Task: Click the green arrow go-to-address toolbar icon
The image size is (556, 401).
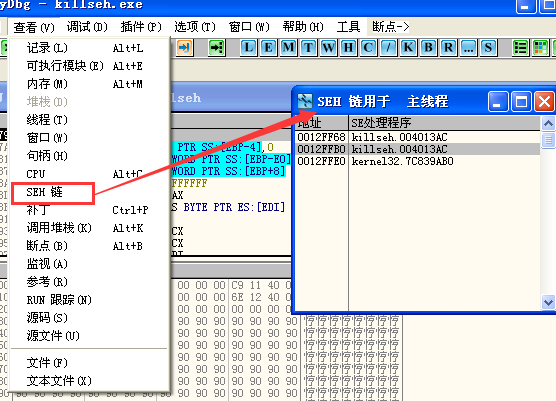Action: pos(217,47)
